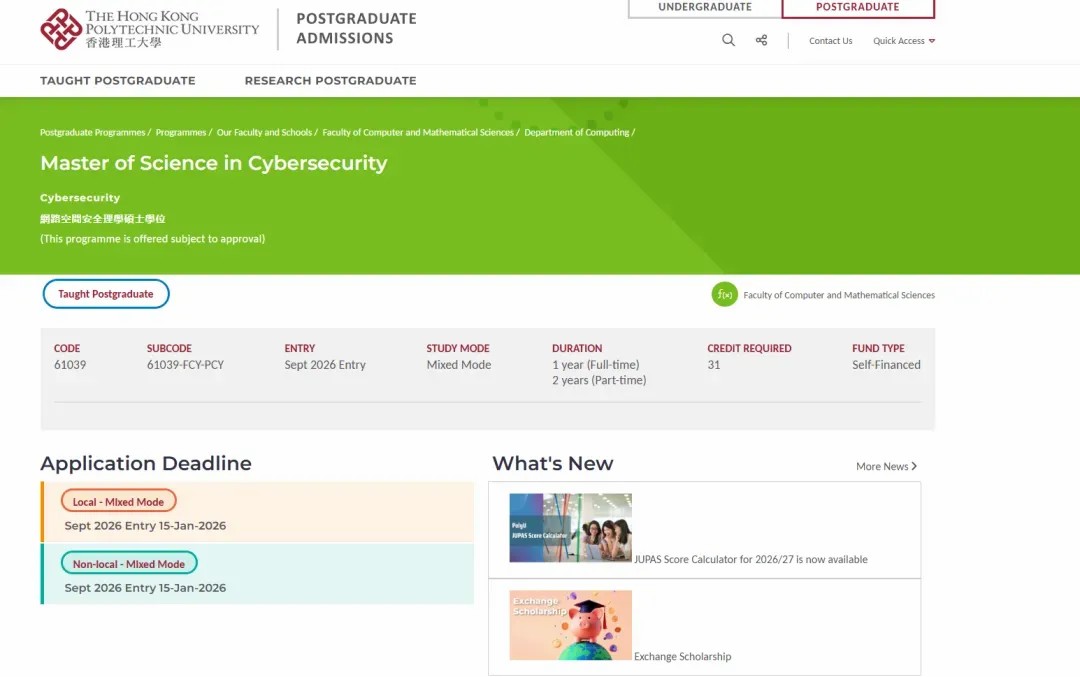Switch to the Undergraduate tab
Image resolution: width=1080 pixels, height=677 pixels.
pos(704,8)
